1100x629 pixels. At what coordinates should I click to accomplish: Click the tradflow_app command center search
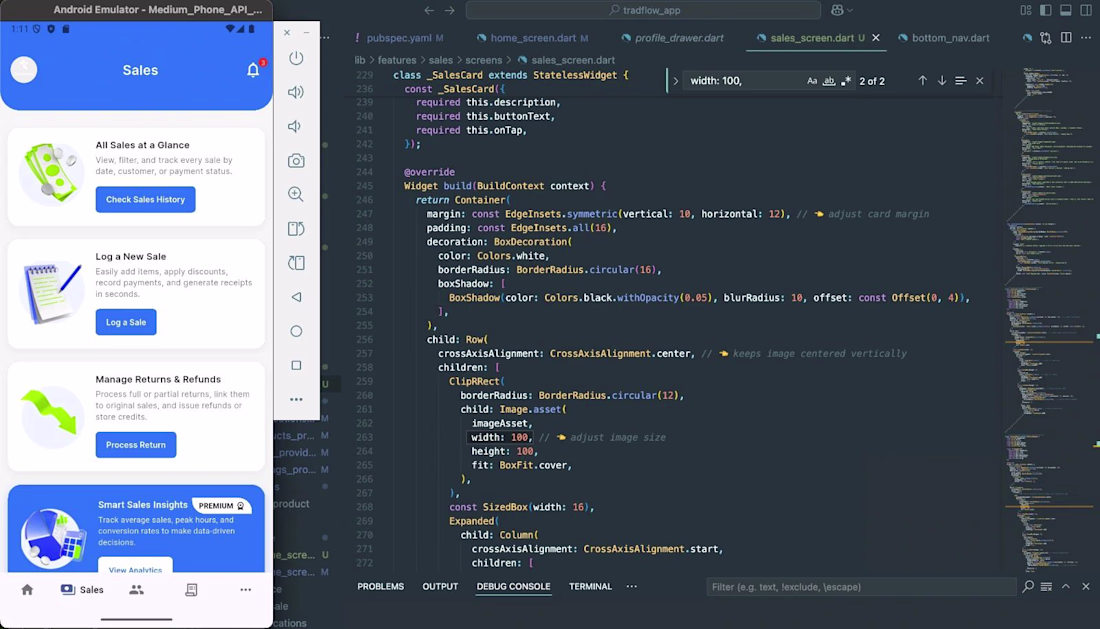[643, 10]
